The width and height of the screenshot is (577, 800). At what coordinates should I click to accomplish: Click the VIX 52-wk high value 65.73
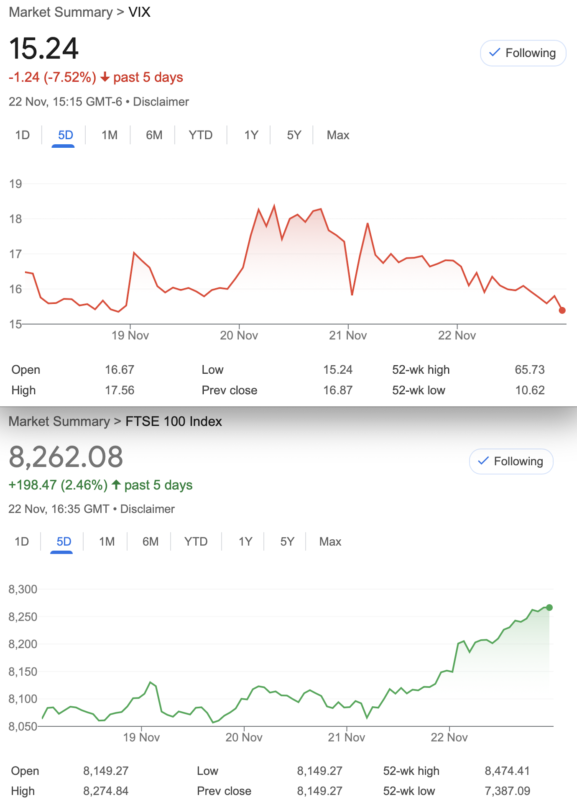pyautogui.click(x=530, y=370)
